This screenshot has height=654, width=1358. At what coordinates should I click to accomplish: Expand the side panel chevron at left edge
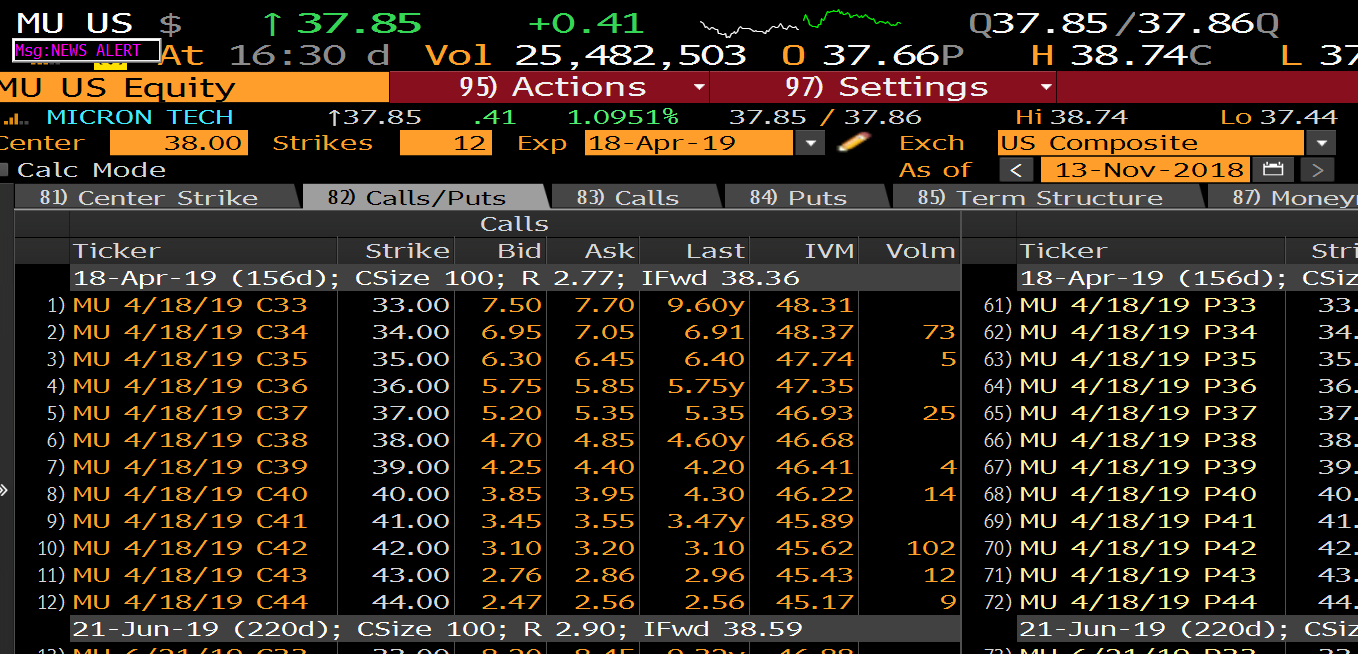(x=4, y=490)
